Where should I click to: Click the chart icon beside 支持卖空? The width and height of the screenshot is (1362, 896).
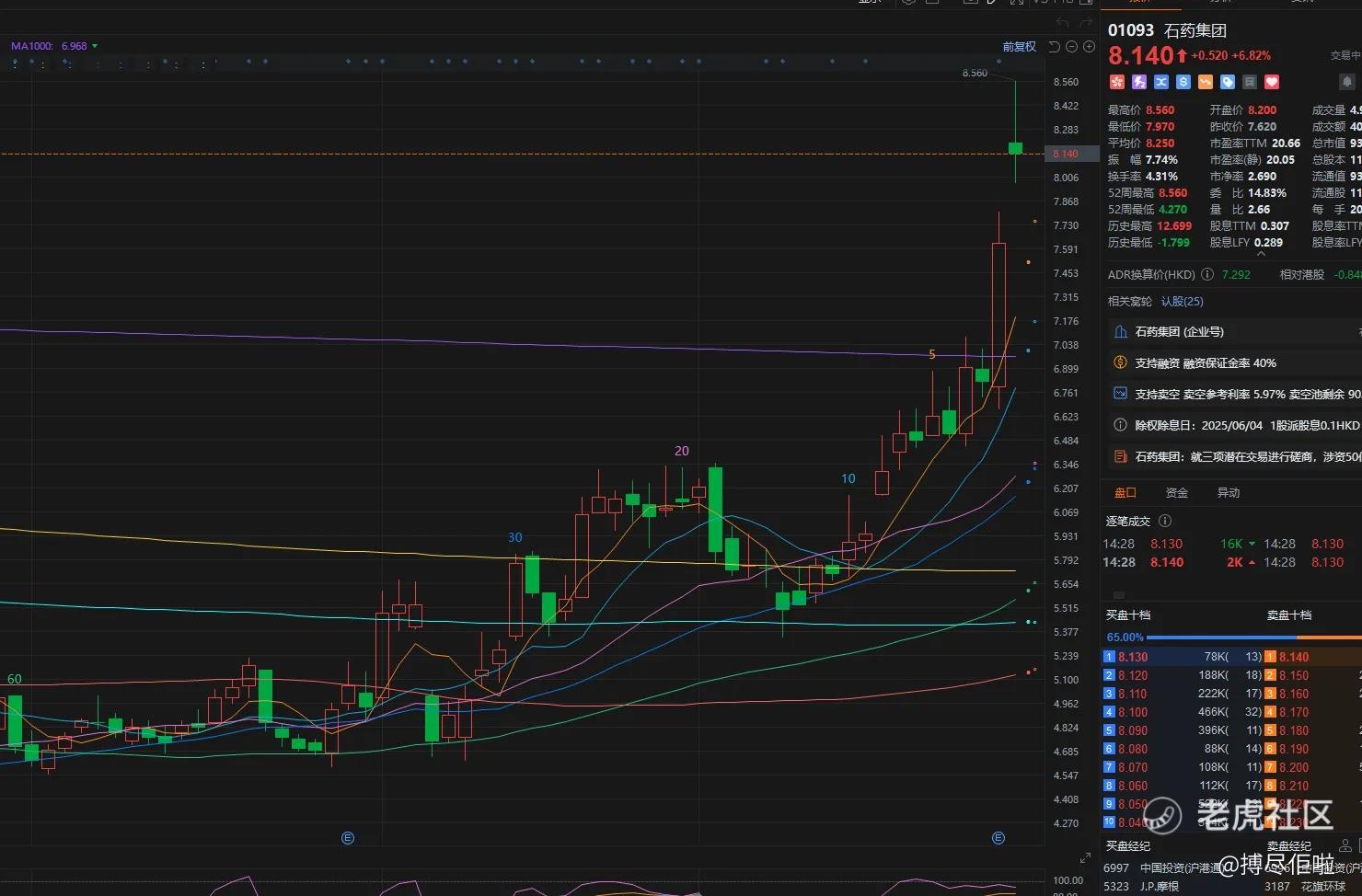(1120, 393)
